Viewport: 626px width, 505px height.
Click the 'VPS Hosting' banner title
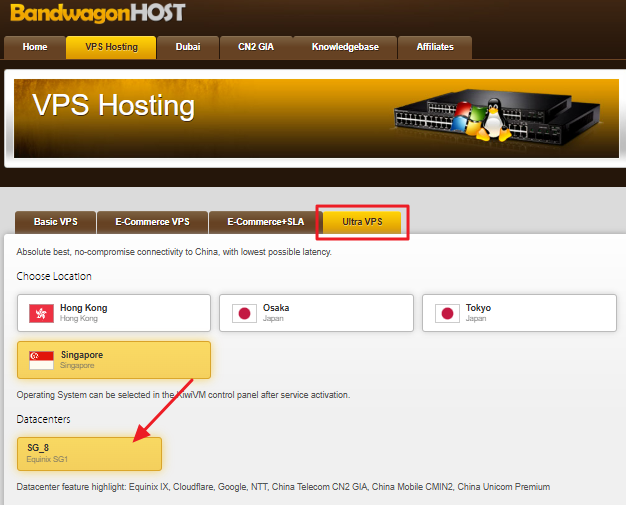pos(113,106)
